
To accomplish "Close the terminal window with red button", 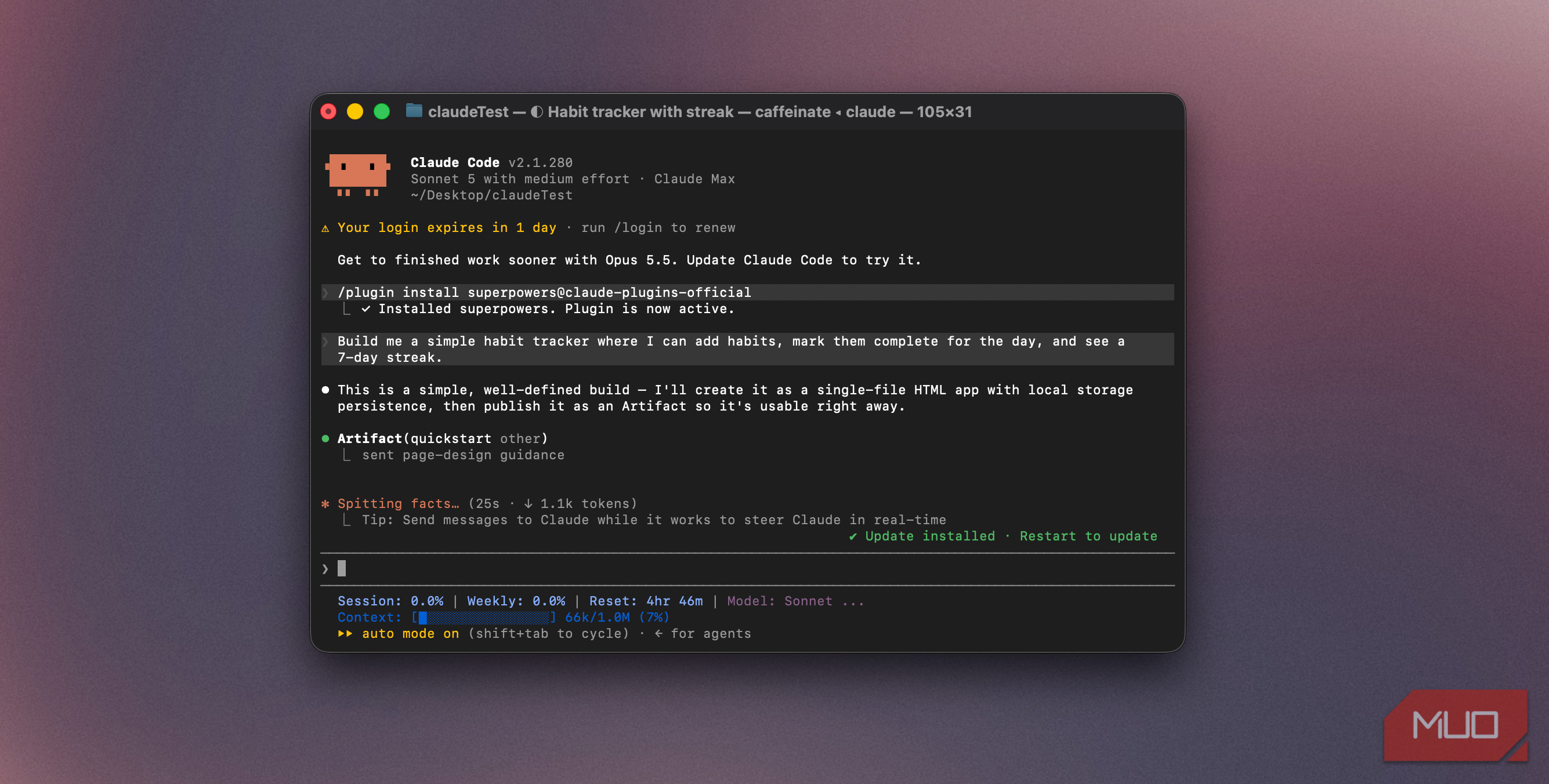I will click(x=328, y=111).
